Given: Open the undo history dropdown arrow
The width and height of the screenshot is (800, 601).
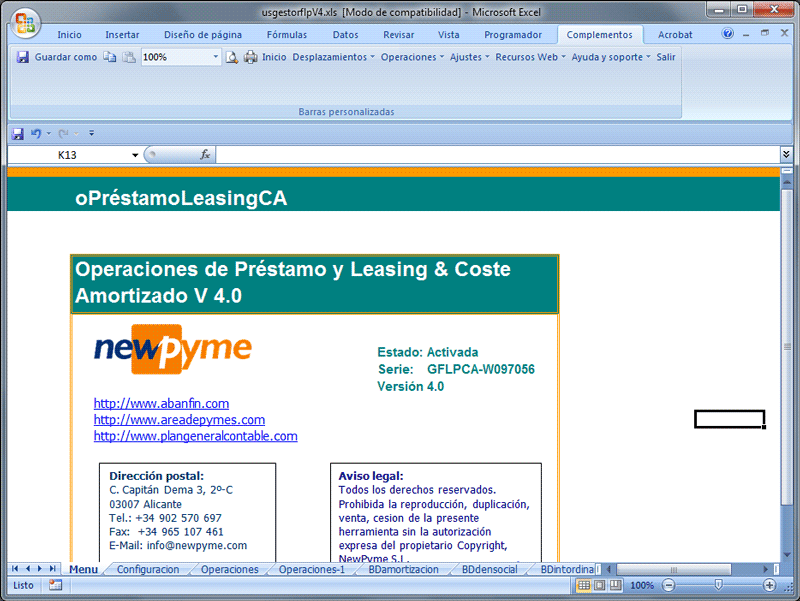Looking at the screenshot, I should pyautogui.click(x=49, y=134).
